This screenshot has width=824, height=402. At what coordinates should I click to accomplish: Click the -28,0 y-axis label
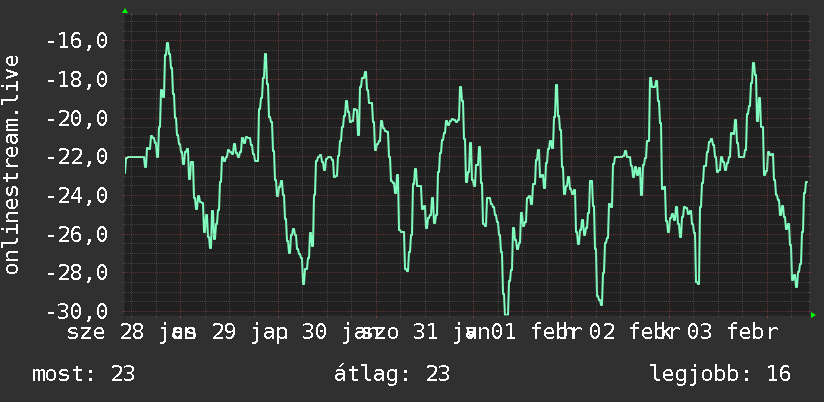pyautogui.click(x=77, y=273)
